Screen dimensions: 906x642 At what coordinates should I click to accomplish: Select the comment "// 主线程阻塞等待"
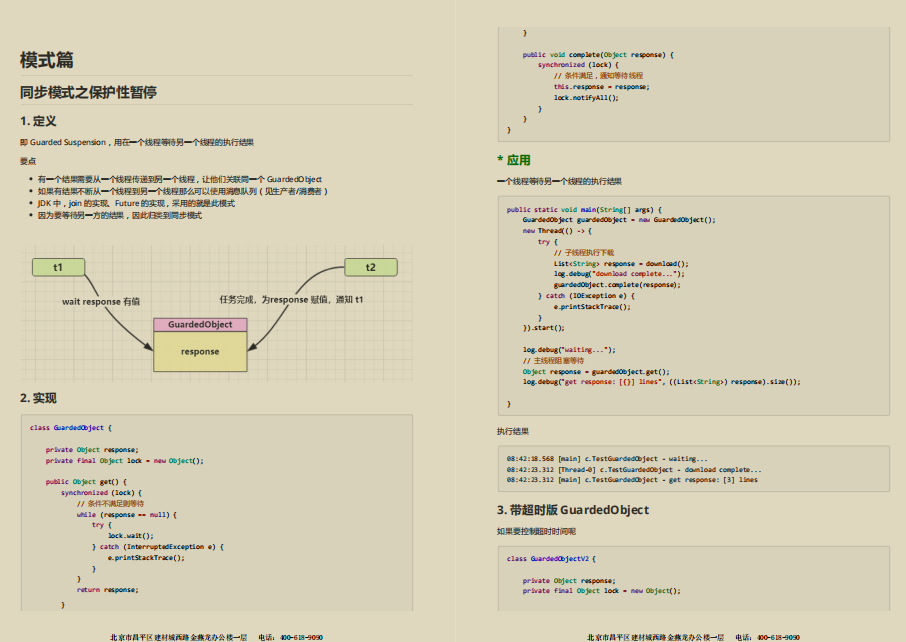coord(553,361)
